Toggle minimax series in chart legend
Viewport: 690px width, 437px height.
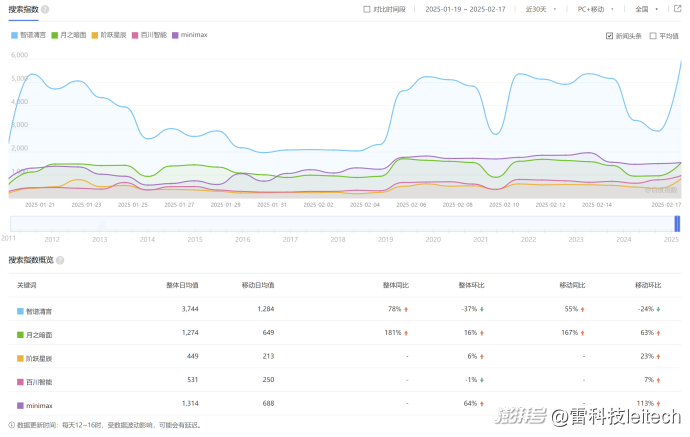pyautogui.click(x=190, y=35)
